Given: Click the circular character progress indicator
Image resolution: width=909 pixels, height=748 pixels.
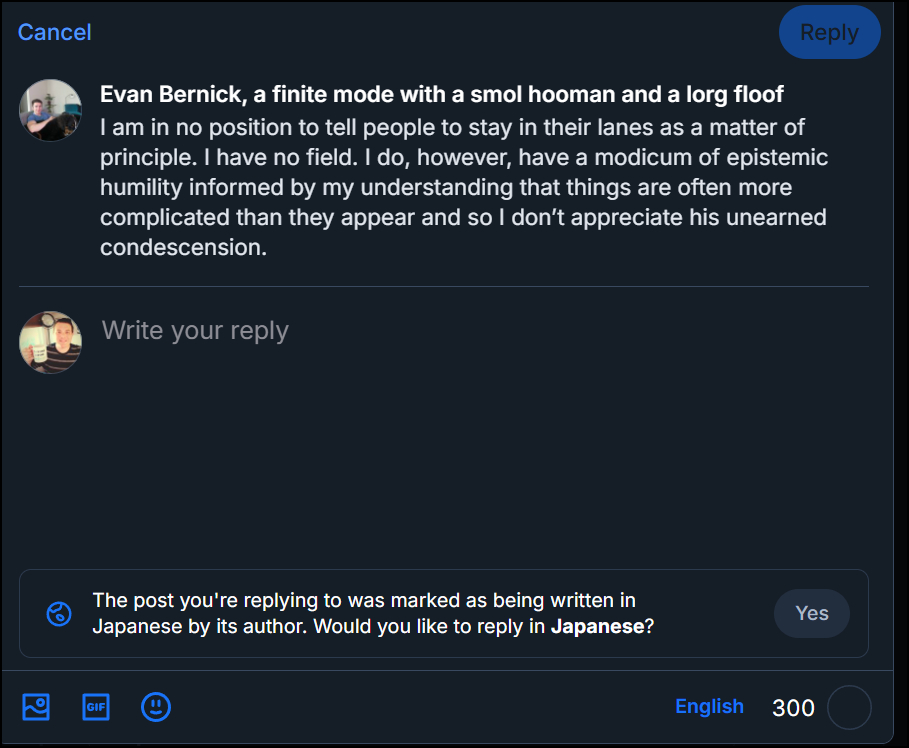Looking at the screenshot, I should (x=849, y=708).
